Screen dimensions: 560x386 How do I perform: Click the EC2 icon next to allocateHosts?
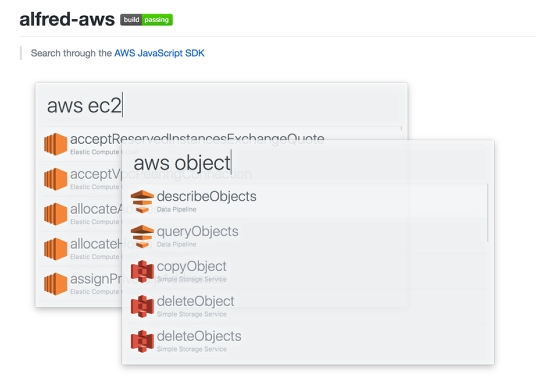[56, 249]
